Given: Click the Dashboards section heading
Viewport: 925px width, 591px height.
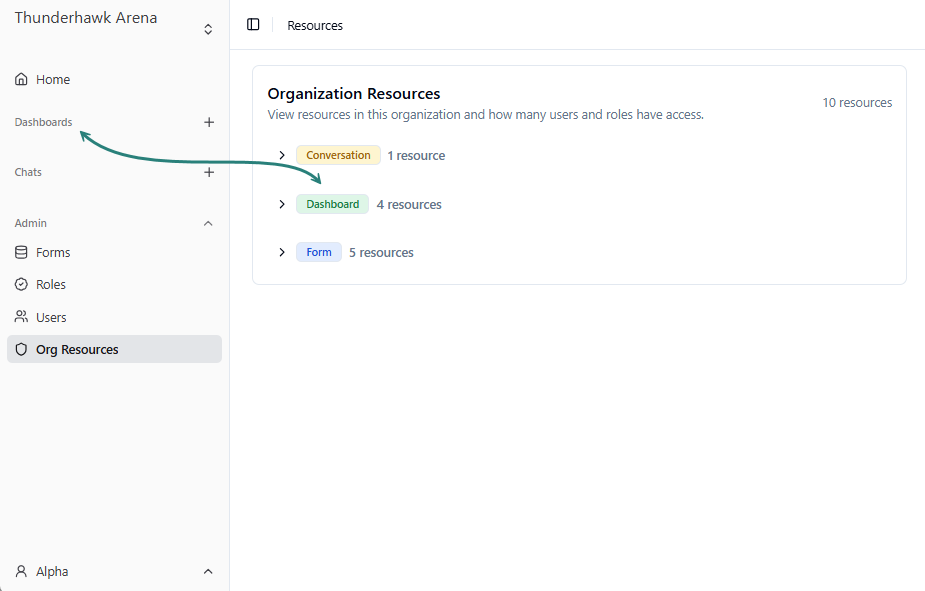Looking at the screenshot, I should pyautogui.click(x=43, y=122).
